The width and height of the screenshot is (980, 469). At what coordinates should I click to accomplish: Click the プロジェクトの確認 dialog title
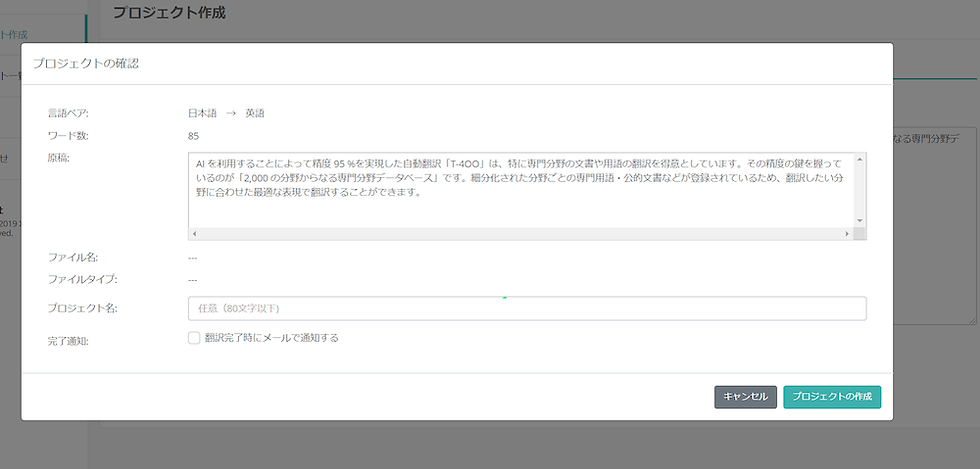tap(86, 63)
